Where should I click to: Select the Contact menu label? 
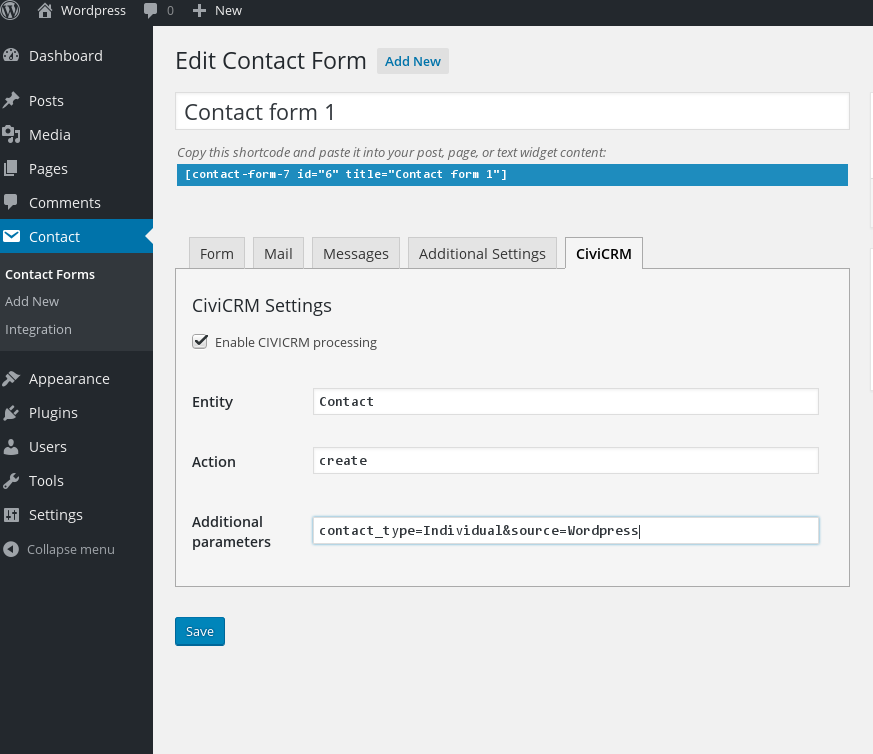click(54, 237)
